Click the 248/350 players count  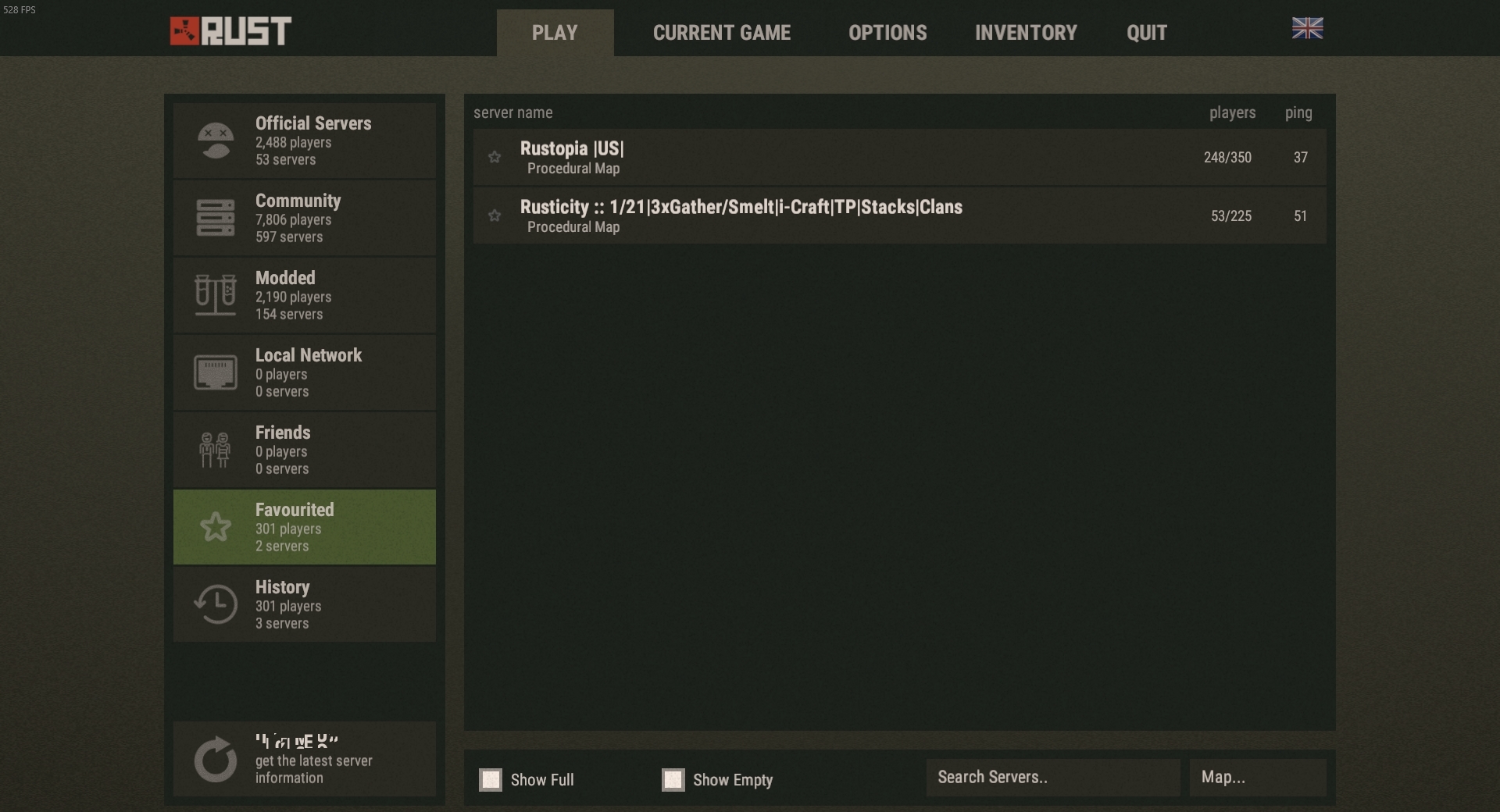pyautogui.click(x=1227, y=157)
